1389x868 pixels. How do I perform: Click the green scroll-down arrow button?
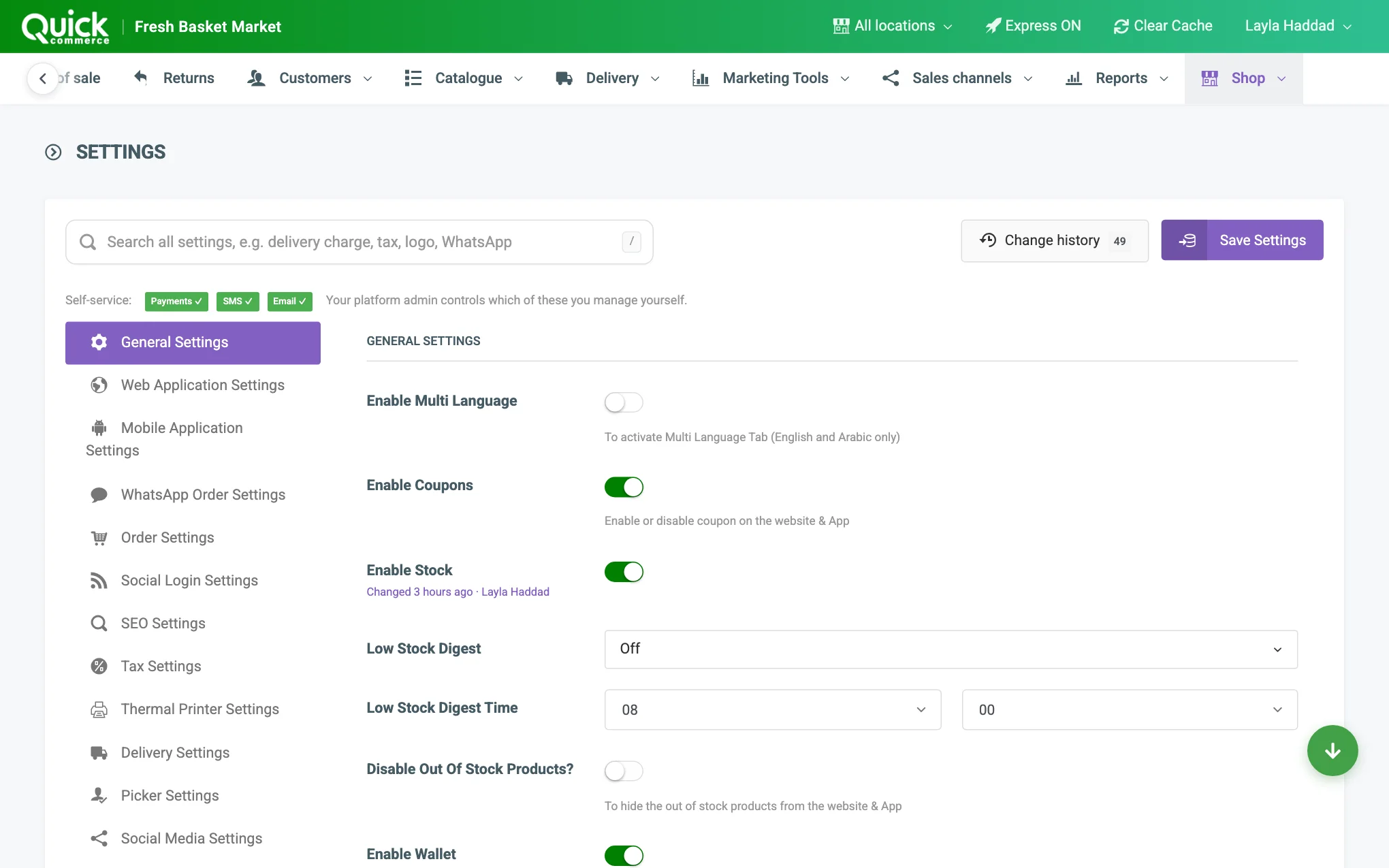1332,750
